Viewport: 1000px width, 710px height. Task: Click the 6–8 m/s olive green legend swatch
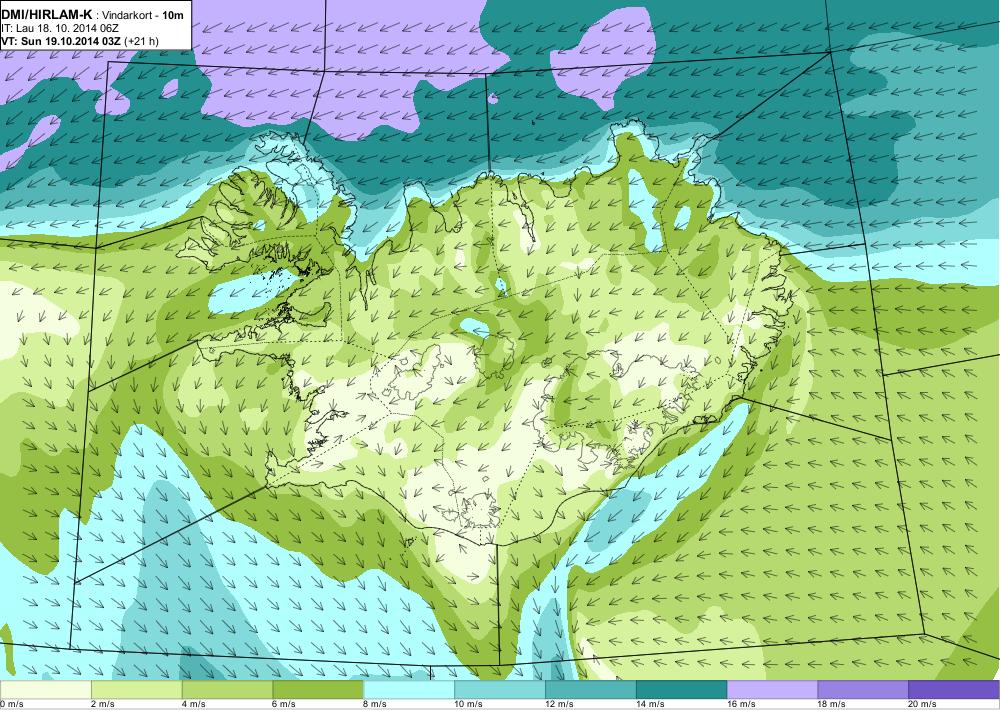click(318, 690)
